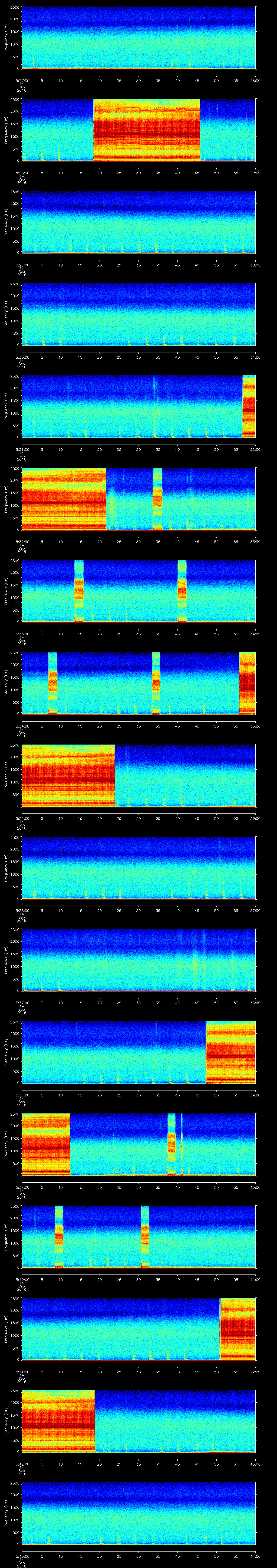Click the first short burst in the 5:33 spectrogram
The height and width of the screenshot is (1568, 277).
(78, 590)
